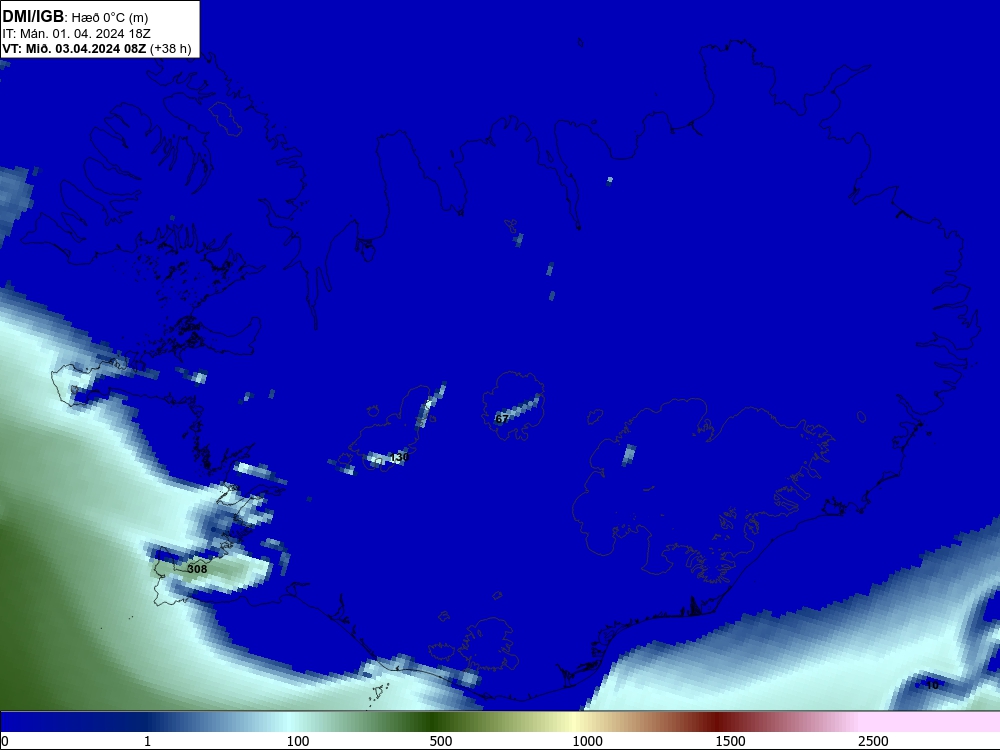This screenshot has width=1000, height=750.
Task: Pick the pale yellow colorbar segment above 1000
Action: 574,722
